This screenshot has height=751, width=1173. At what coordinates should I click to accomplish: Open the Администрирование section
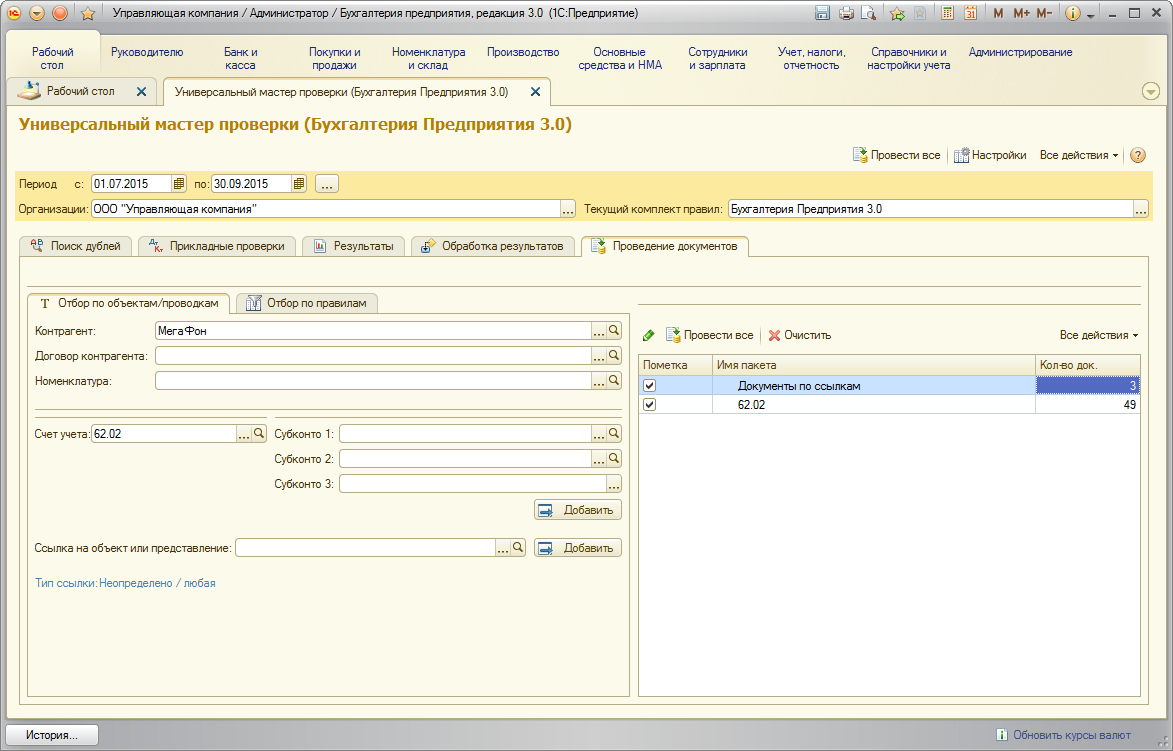coord(1020,52)
